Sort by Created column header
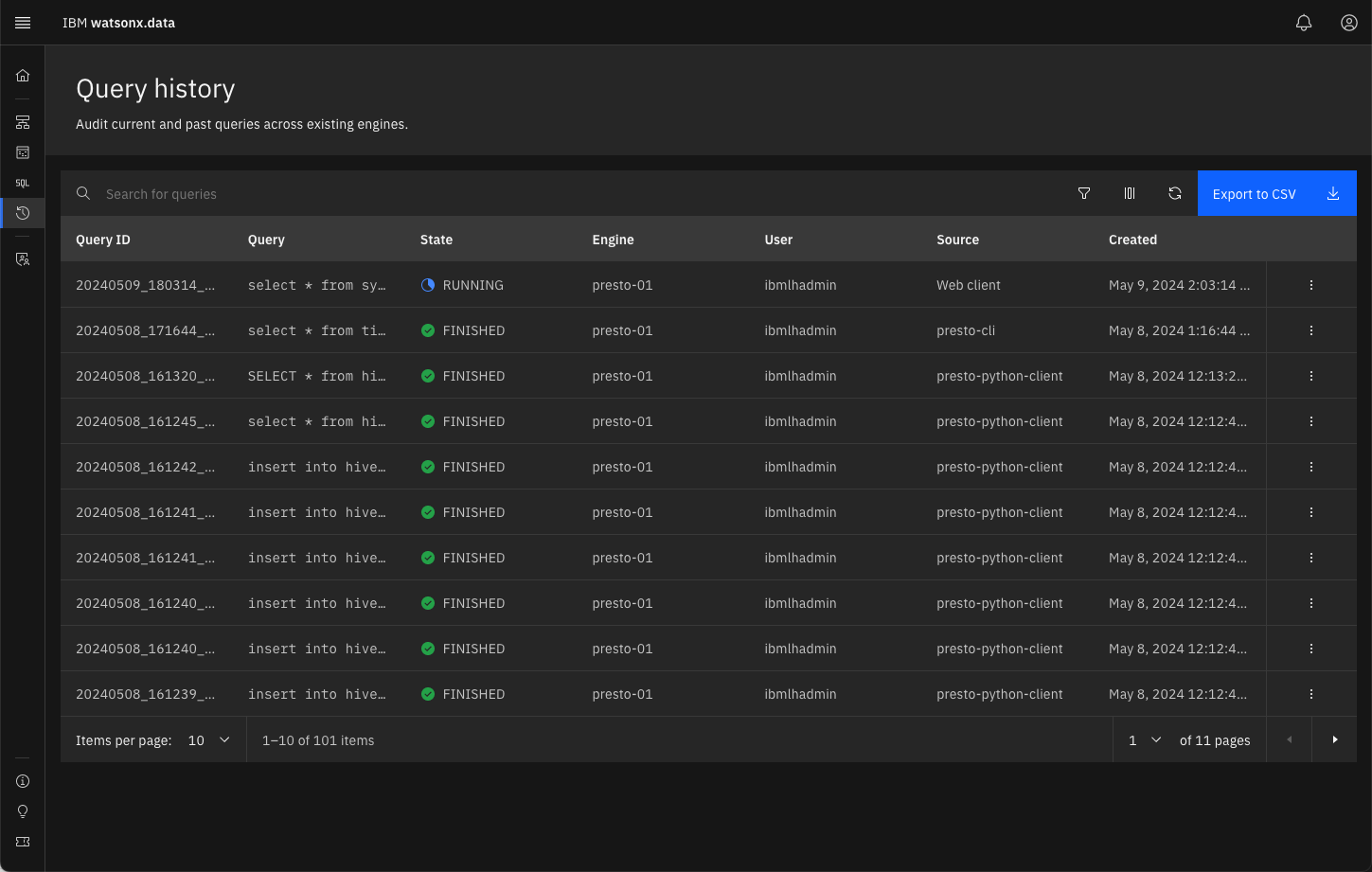 [x=1133, y=240]
